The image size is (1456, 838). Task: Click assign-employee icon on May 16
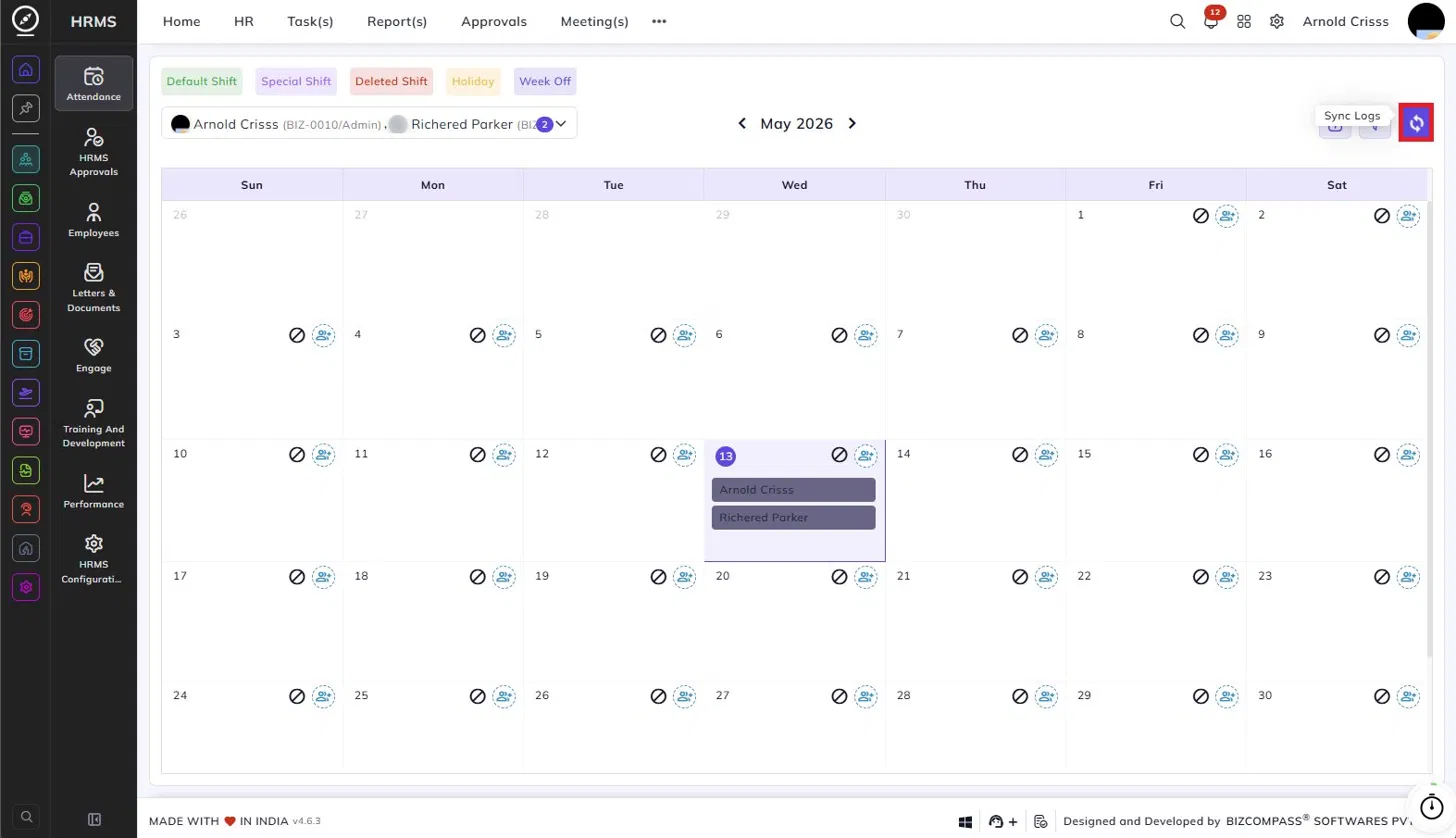[x=1408, y=455]
